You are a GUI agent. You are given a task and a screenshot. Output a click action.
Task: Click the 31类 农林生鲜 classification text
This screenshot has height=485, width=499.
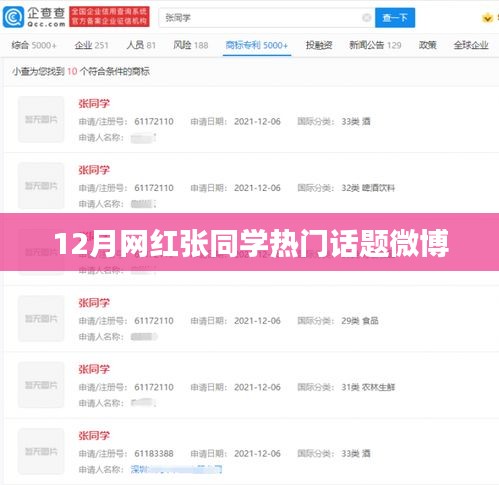click(x=368, y=387)
